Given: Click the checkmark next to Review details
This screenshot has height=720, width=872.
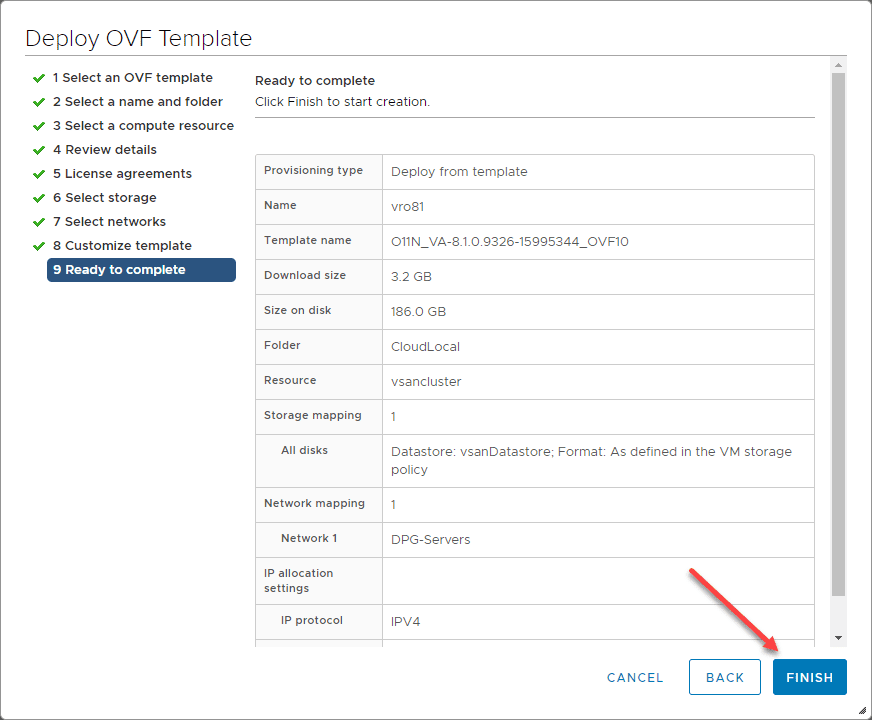Looking at the screenshot, I should [39, 149].
